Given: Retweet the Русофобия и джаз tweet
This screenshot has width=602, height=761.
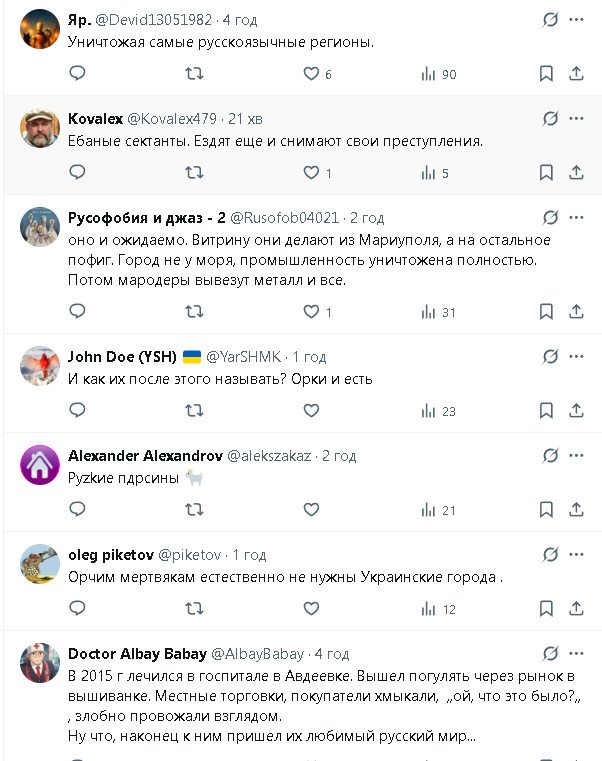Looking at the screenshot, I should [195, 312].
